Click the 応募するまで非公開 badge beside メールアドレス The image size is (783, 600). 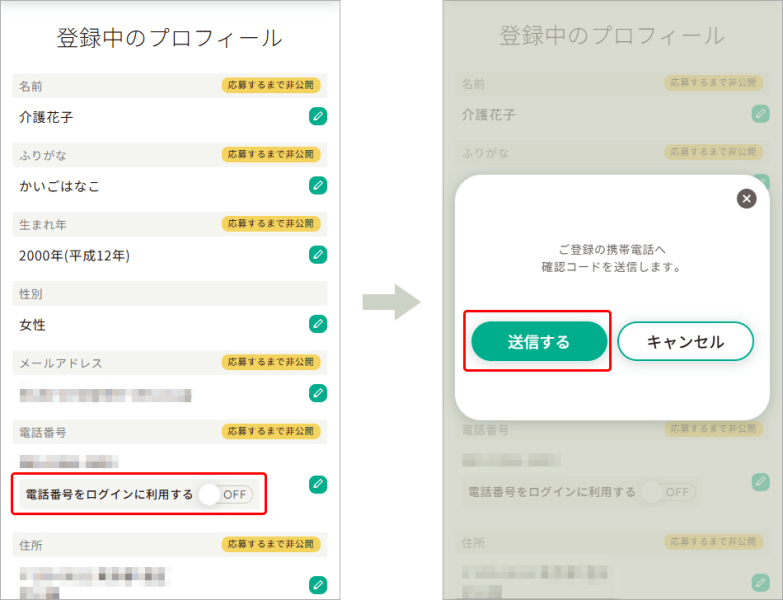pos(271,362)
